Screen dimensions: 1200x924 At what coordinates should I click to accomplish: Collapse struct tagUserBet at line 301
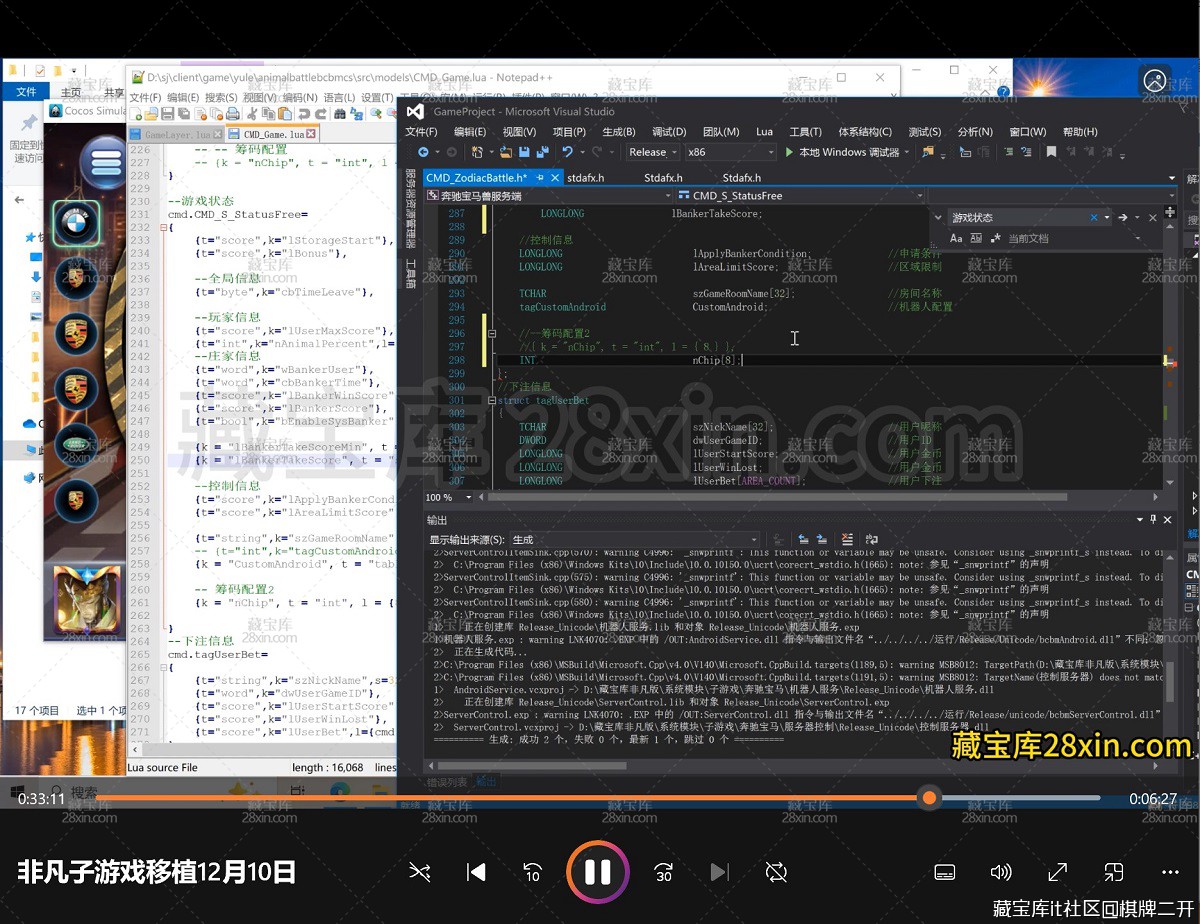coord(492,400)
